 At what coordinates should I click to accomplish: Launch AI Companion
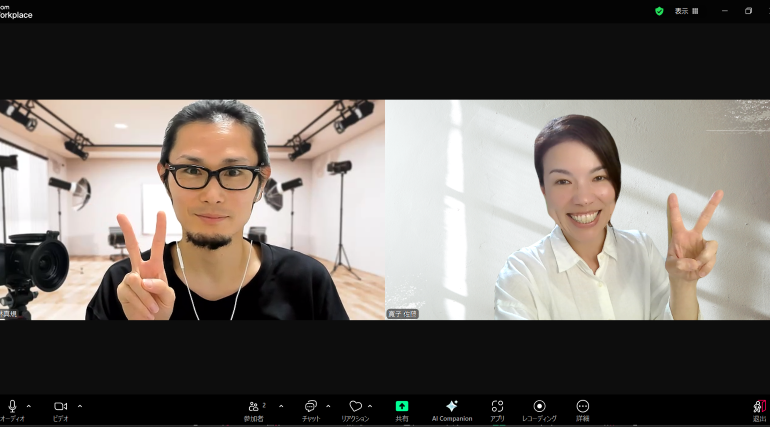[x=451, y=407]
